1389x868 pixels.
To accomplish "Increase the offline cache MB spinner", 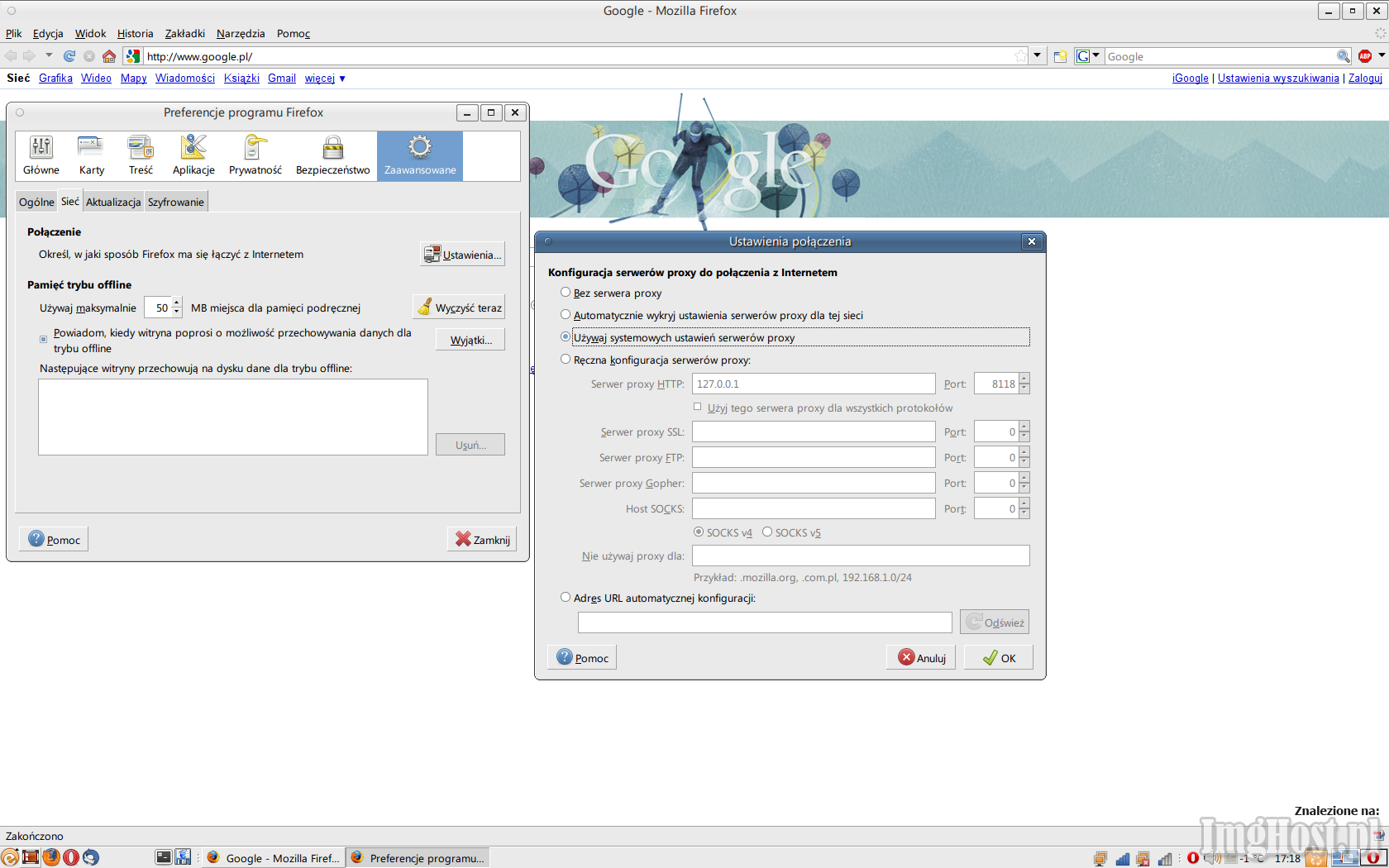I will (x=177, y=303).
